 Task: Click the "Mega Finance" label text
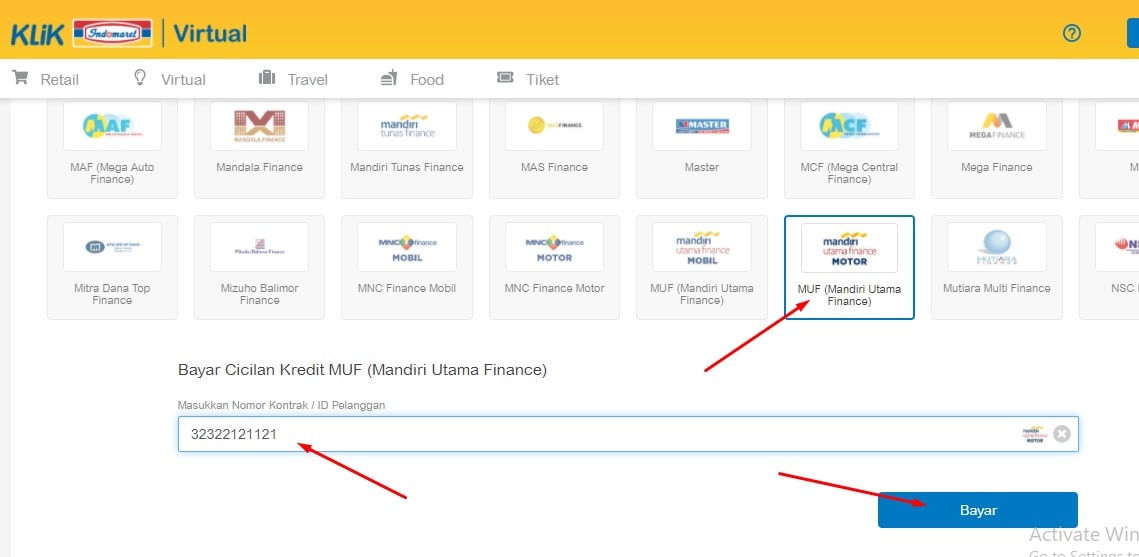tap(997, 167)
